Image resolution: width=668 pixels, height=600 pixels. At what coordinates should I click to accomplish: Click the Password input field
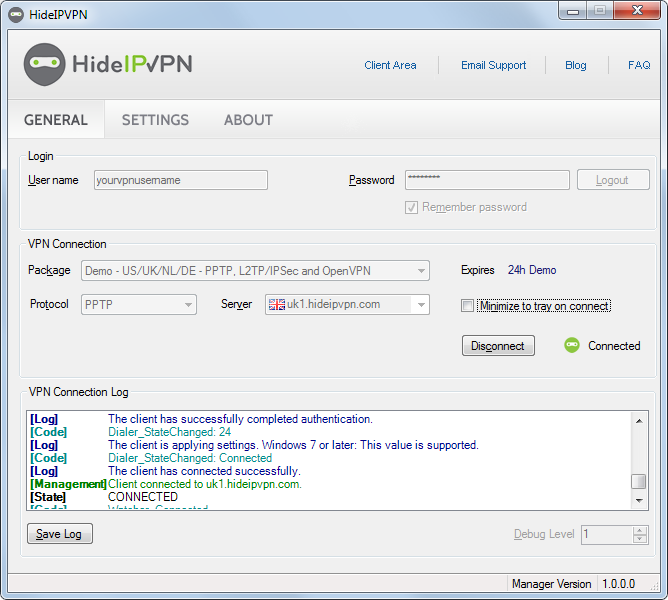pyautogui.click(x=487, y=180)
